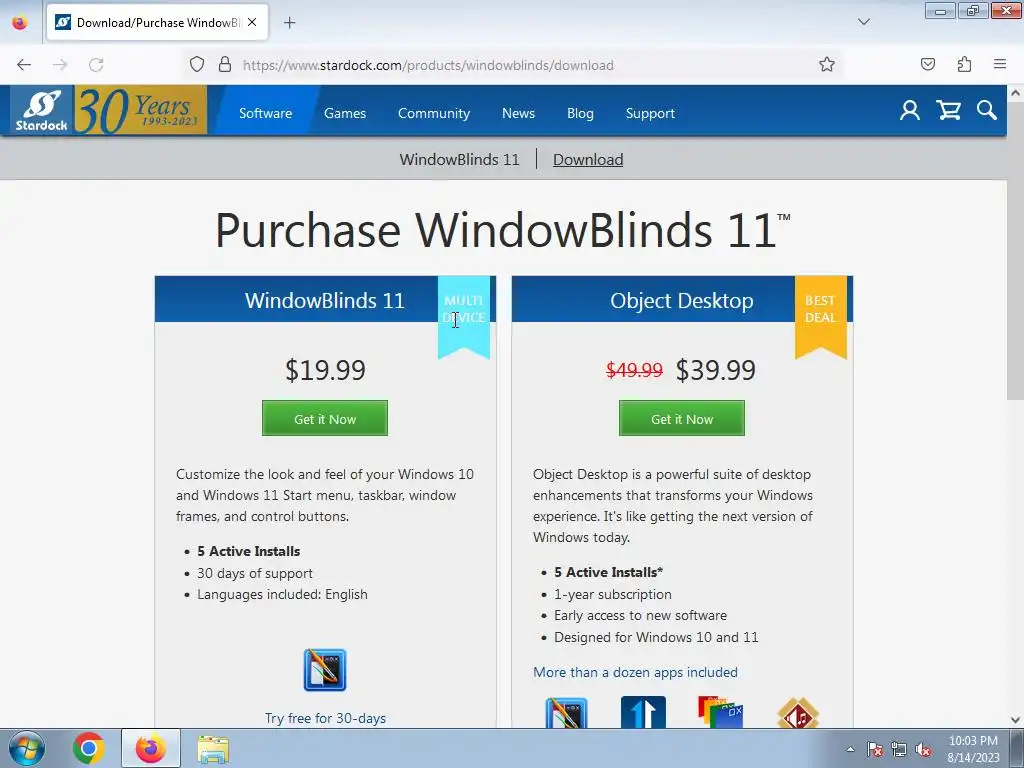Click the muted volume tray icon
The width and height of the screenshot is (1024, 768).
(923, 749)
